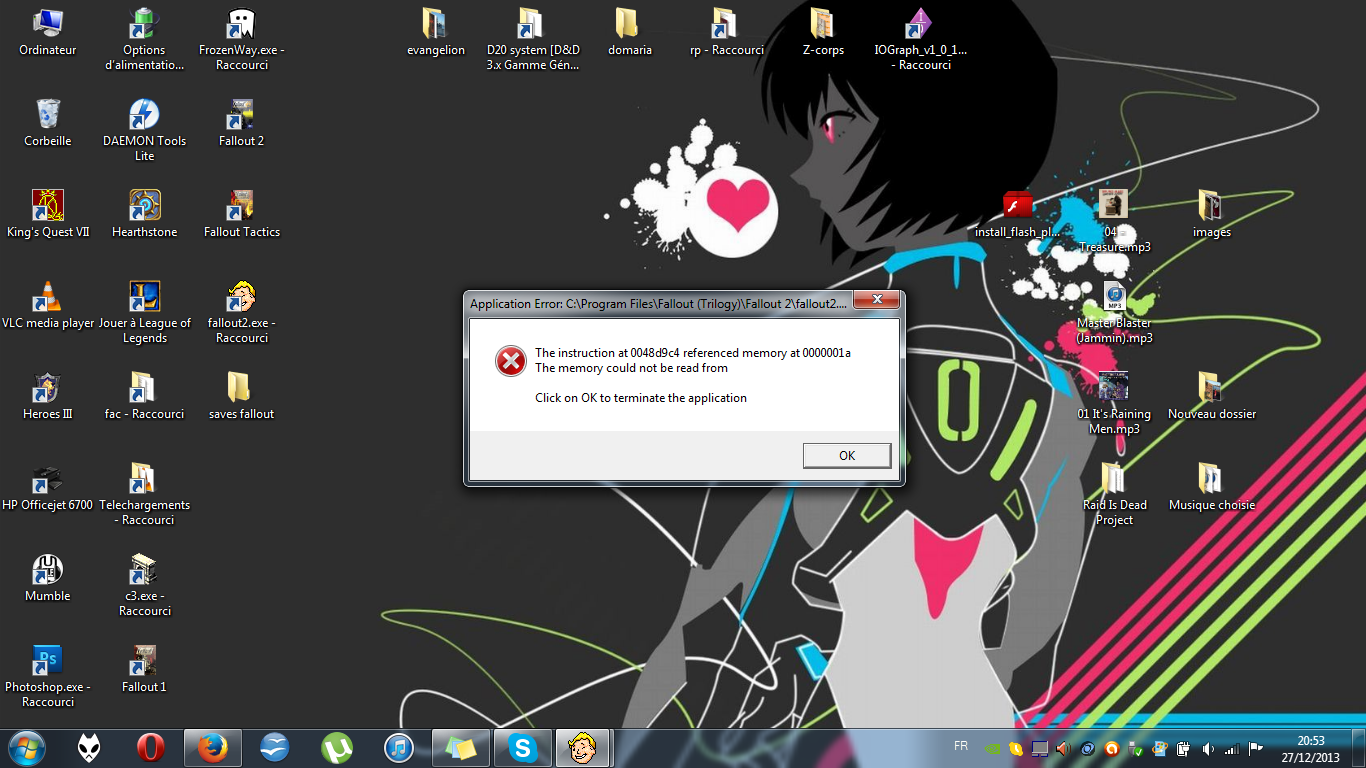Select the Z-corps folder icon
This screenshot has height=768, width=1366.
click(x=823, y=33)
